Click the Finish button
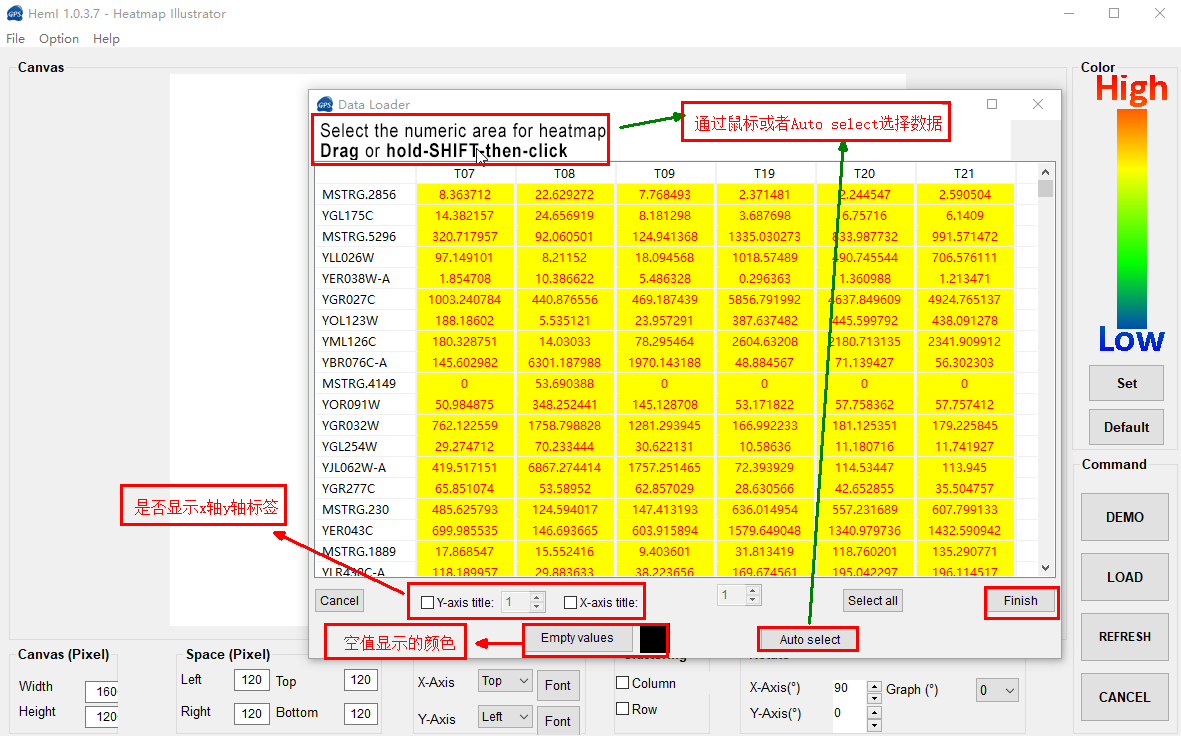The width and height of the screenshot is (1181, 736). pos(1021,600)
